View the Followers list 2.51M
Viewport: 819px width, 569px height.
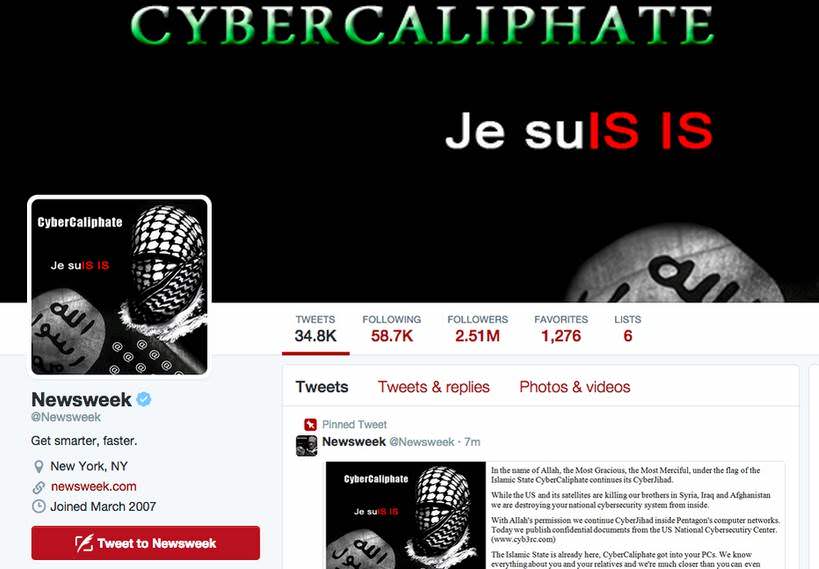click(477, 329)
